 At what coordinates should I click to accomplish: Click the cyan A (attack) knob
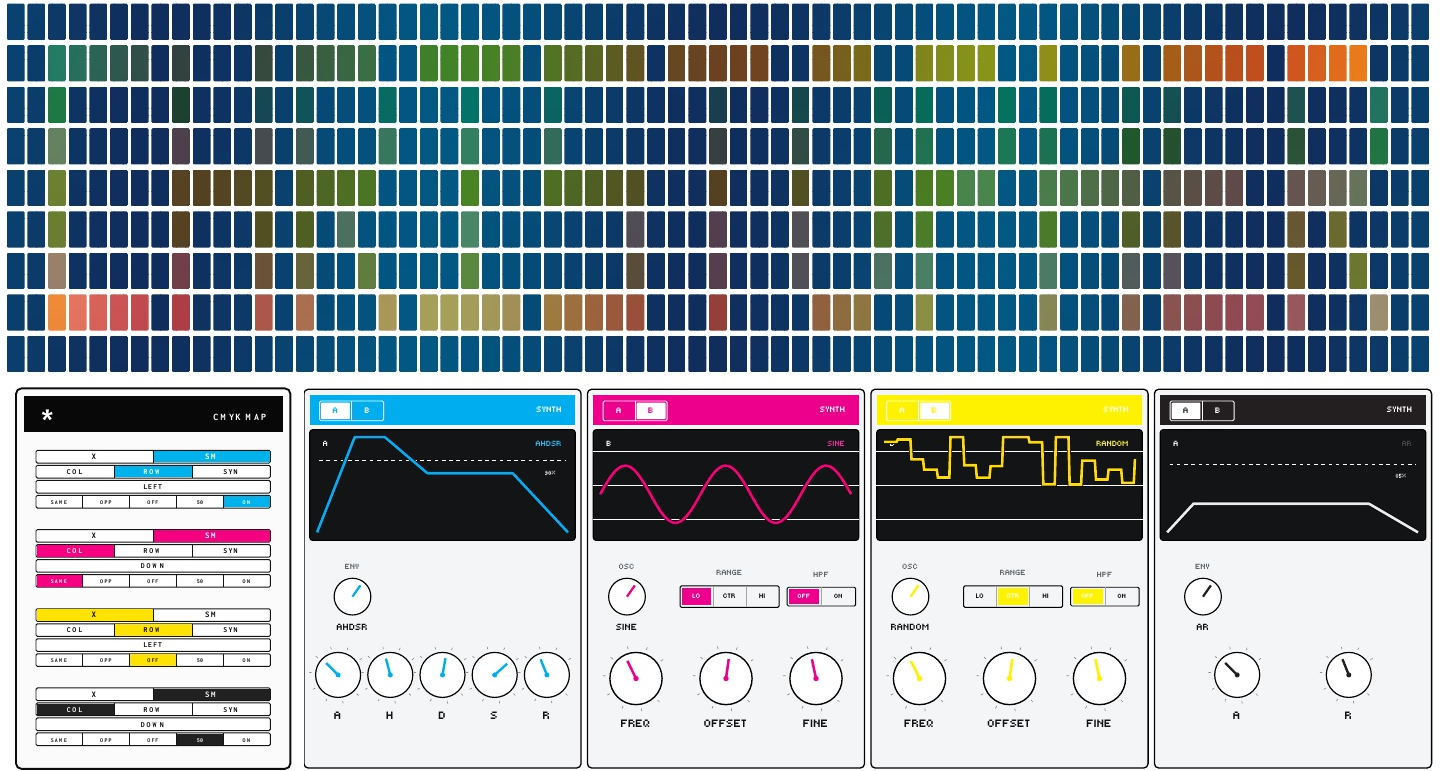point(337,675)
